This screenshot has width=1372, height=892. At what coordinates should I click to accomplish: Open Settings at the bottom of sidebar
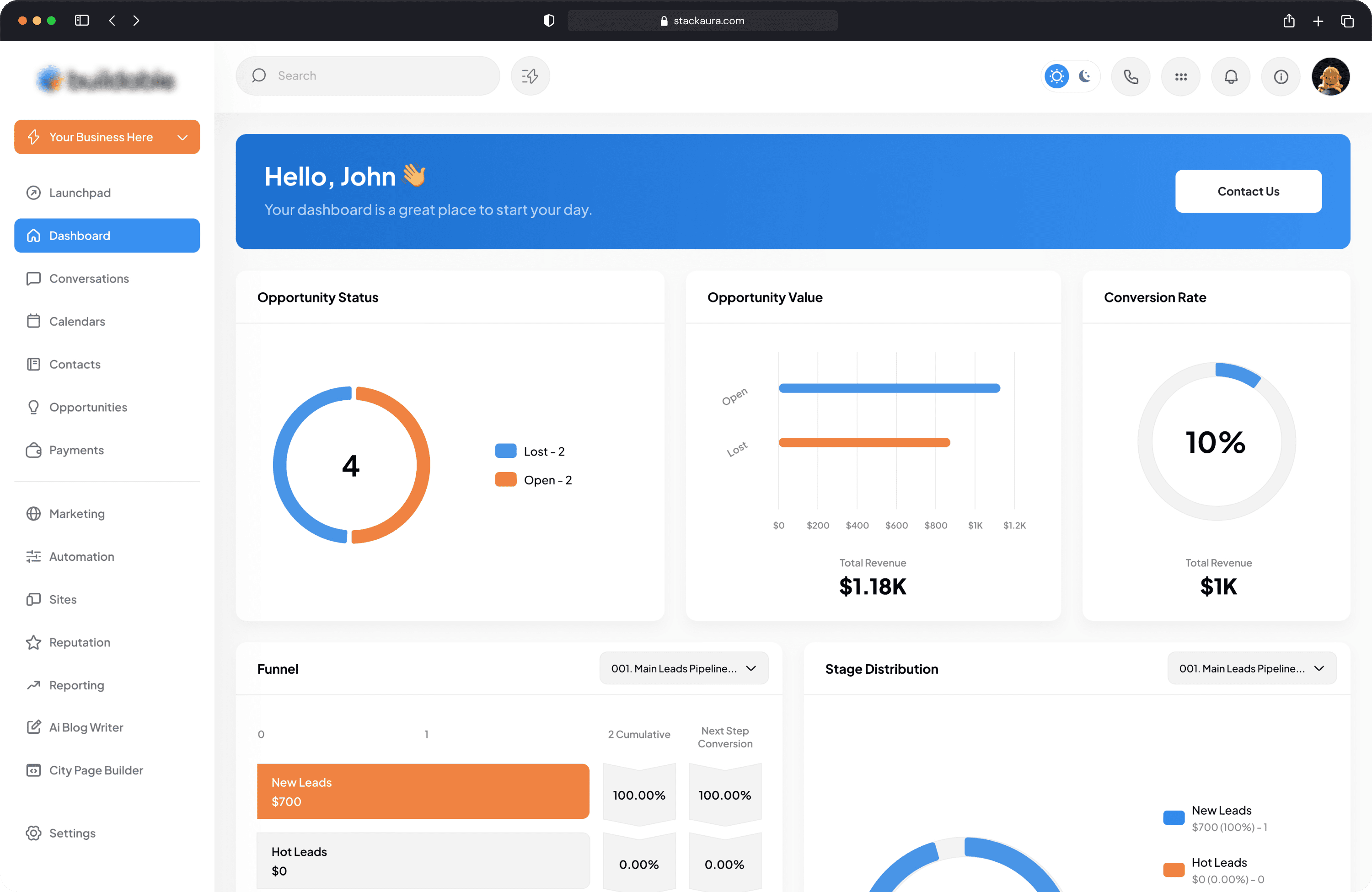point(72,833)
